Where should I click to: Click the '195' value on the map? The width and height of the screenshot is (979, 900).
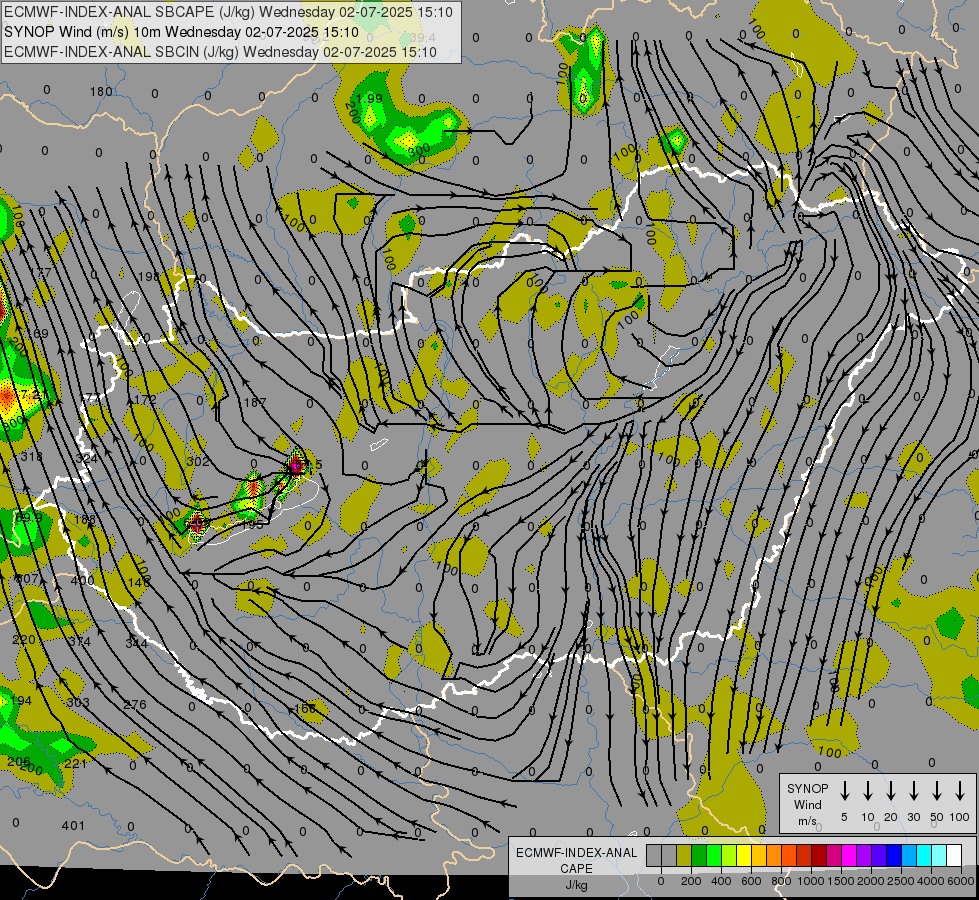[252, 525]
